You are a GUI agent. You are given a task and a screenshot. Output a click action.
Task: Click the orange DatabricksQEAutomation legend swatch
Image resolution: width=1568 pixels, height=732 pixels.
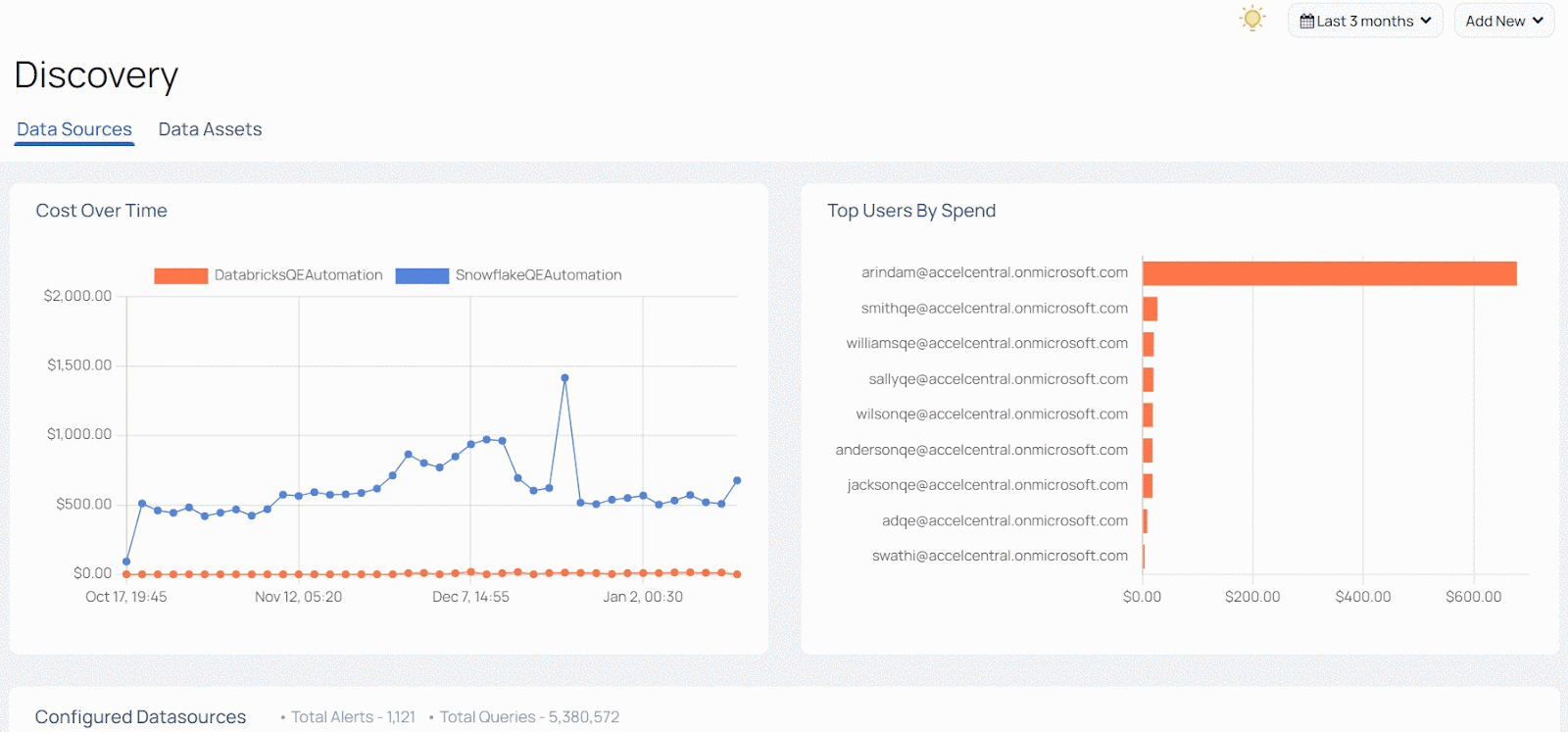(x=180, y=275)
